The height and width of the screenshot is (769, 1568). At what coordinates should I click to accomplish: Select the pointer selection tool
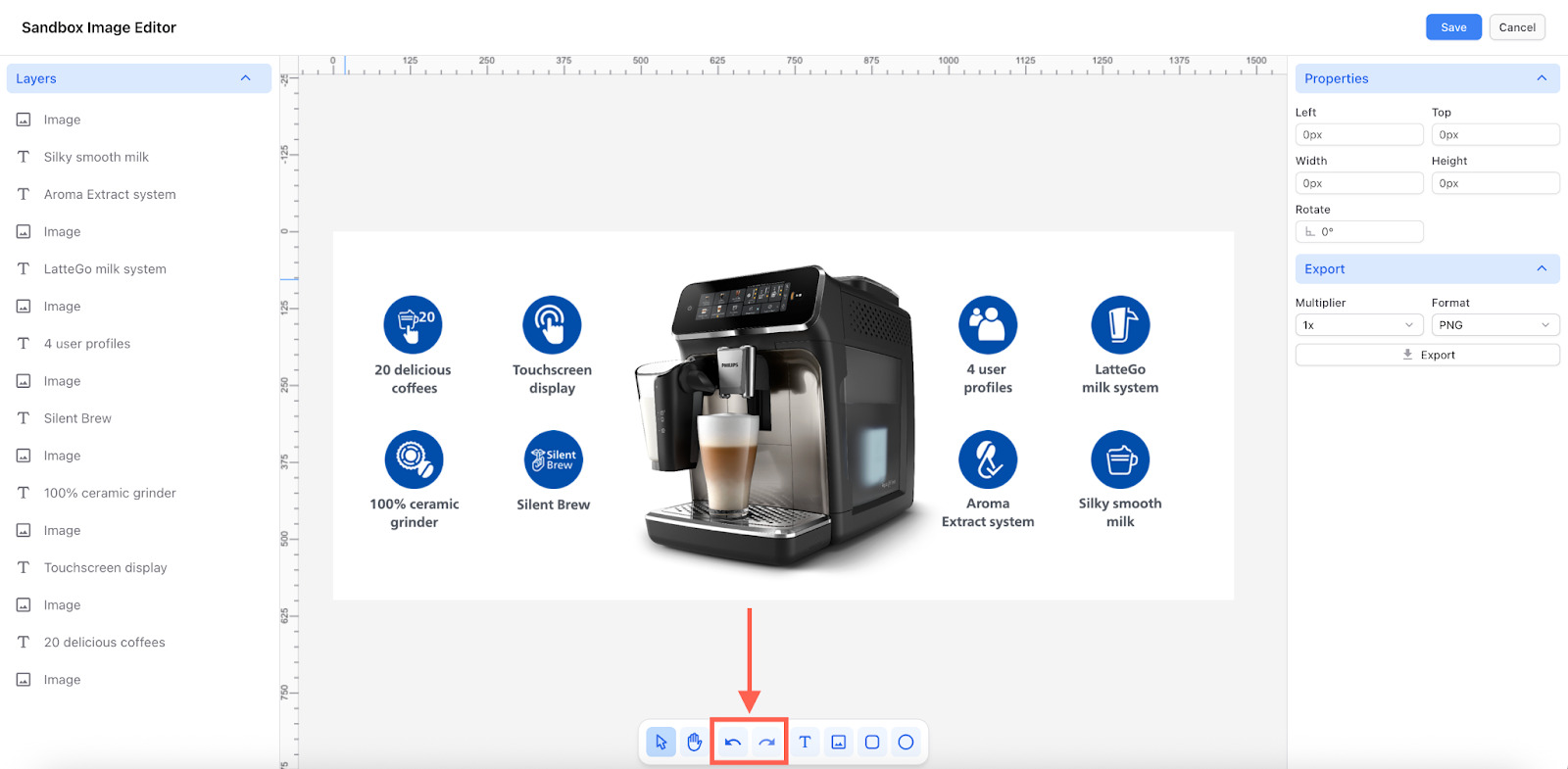point(661,743)
